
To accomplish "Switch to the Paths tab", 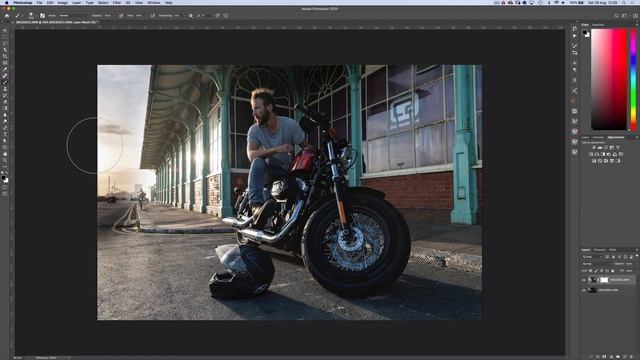I will (x=612, y=250).
